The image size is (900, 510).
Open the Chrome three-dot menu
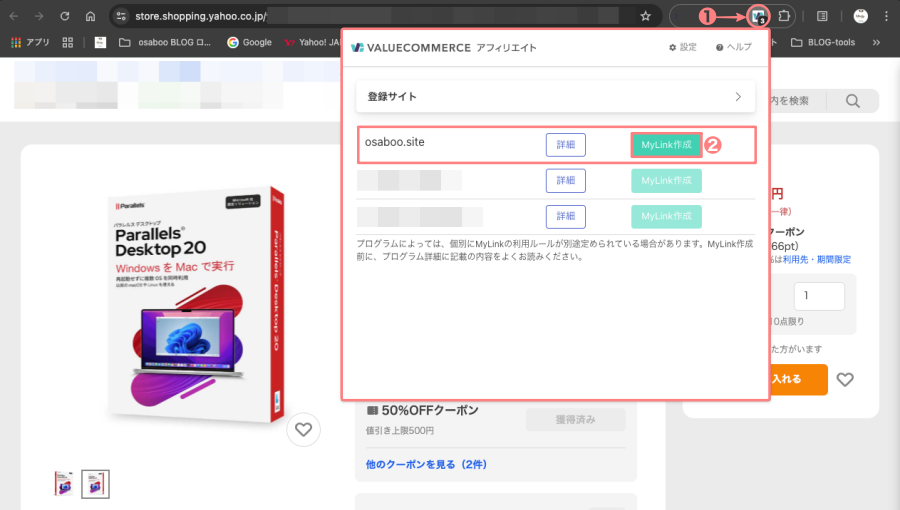pyautogui.click(x=886, y=16)
